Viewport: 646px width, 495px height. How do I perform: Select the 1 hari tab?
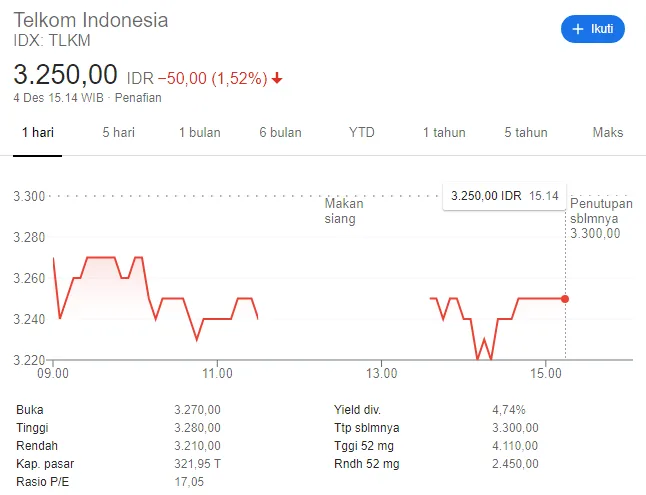click(37, 133)
